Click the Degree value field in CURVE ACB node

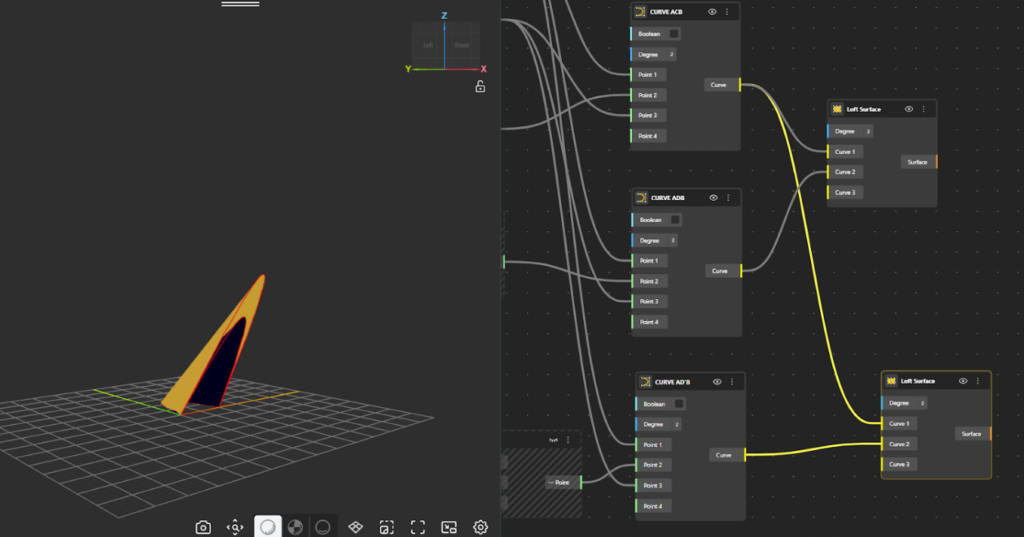point(671,54)
